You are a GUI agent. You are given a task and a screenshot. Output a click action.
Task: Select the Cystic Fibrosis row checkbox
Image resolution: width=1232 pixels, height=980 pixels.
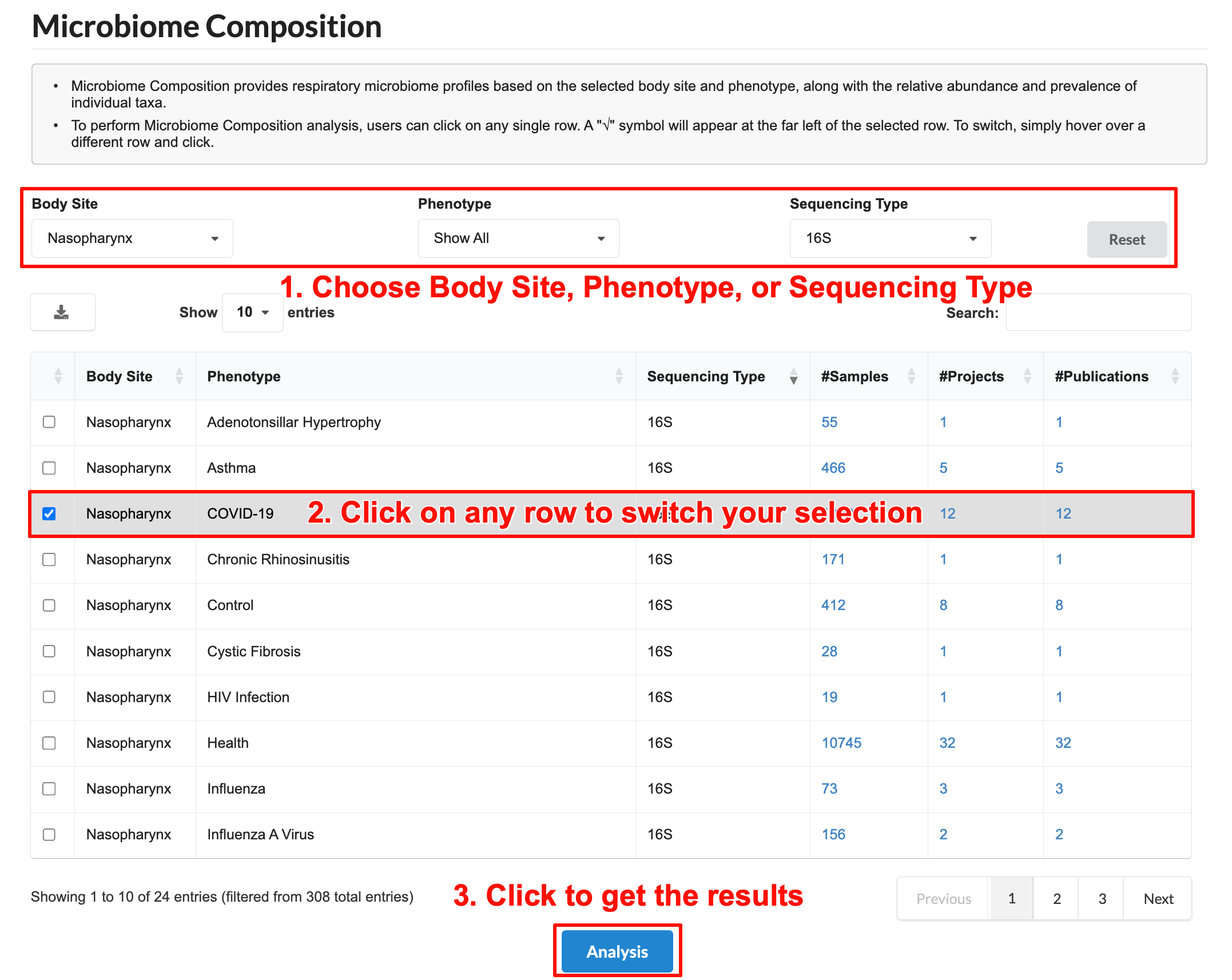[49, 651]
